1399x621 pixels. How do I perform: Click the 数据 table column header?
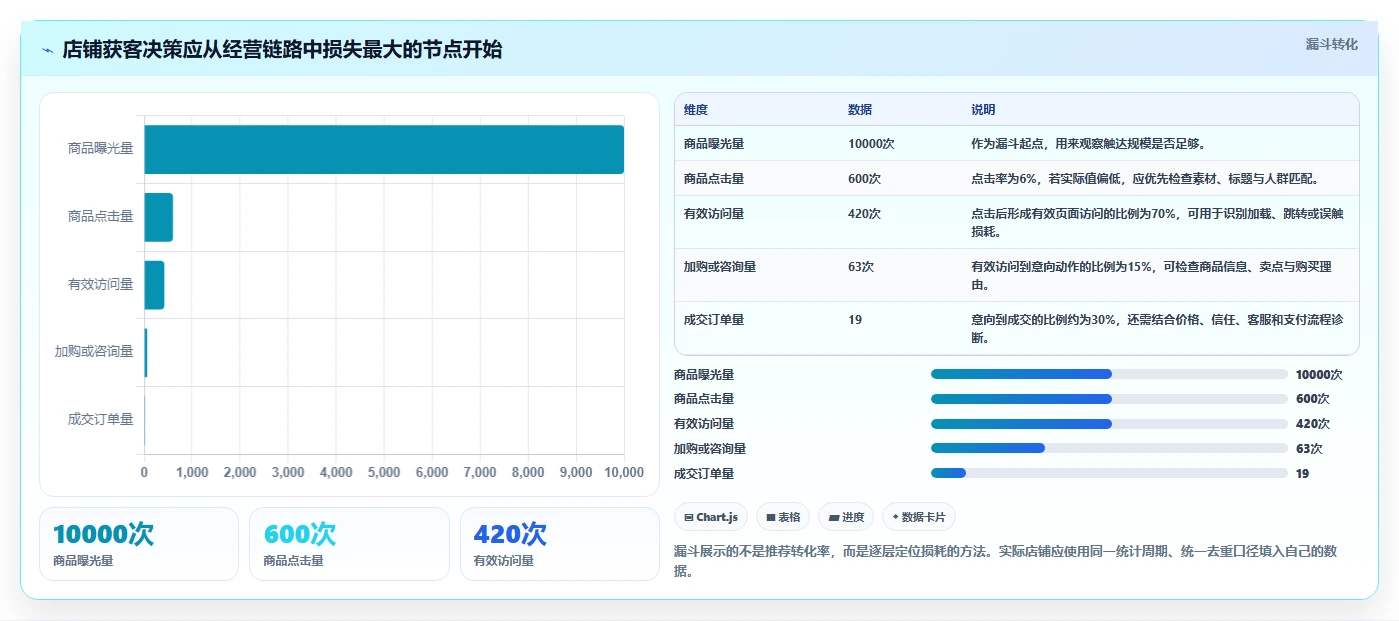(860, 110)
